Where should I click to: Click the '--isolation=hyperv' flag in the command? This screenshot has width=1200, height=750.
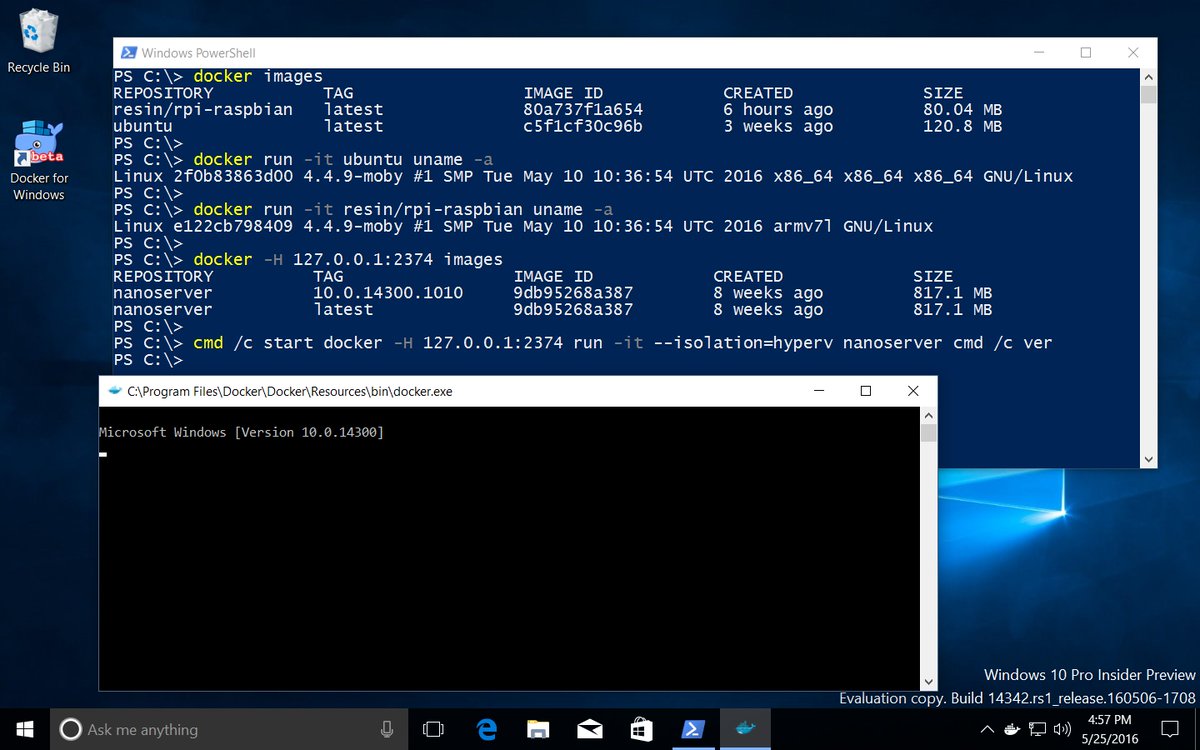click(743, 344)
